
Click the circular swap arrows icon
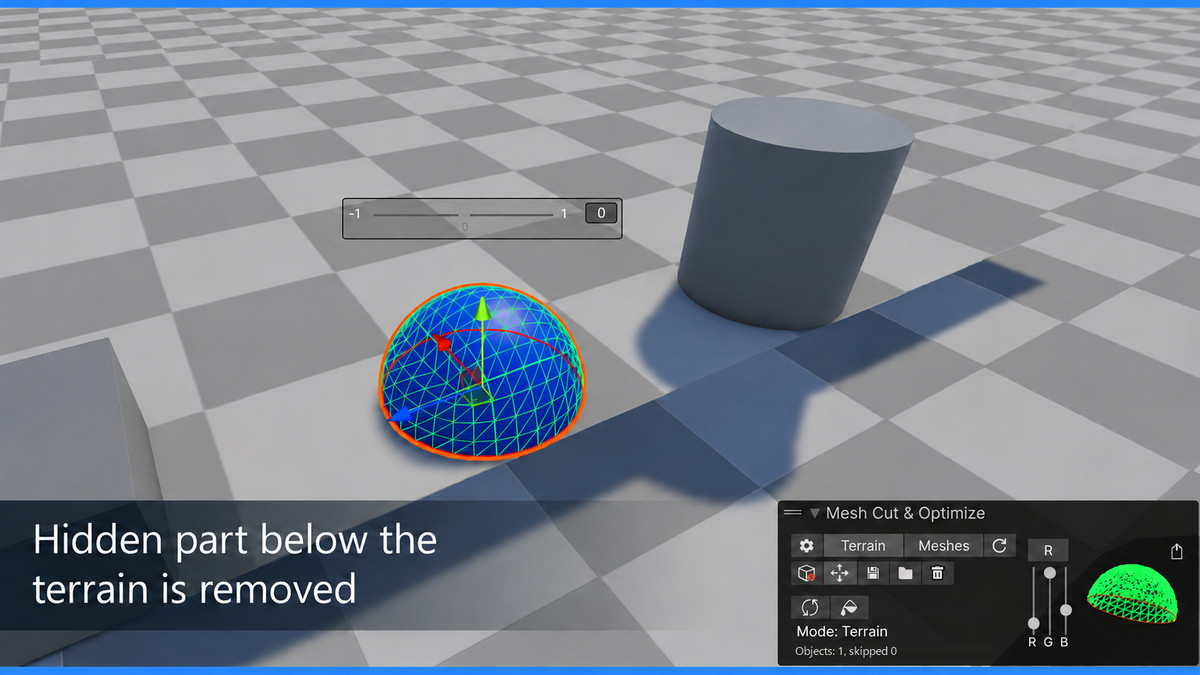(810, 607)
